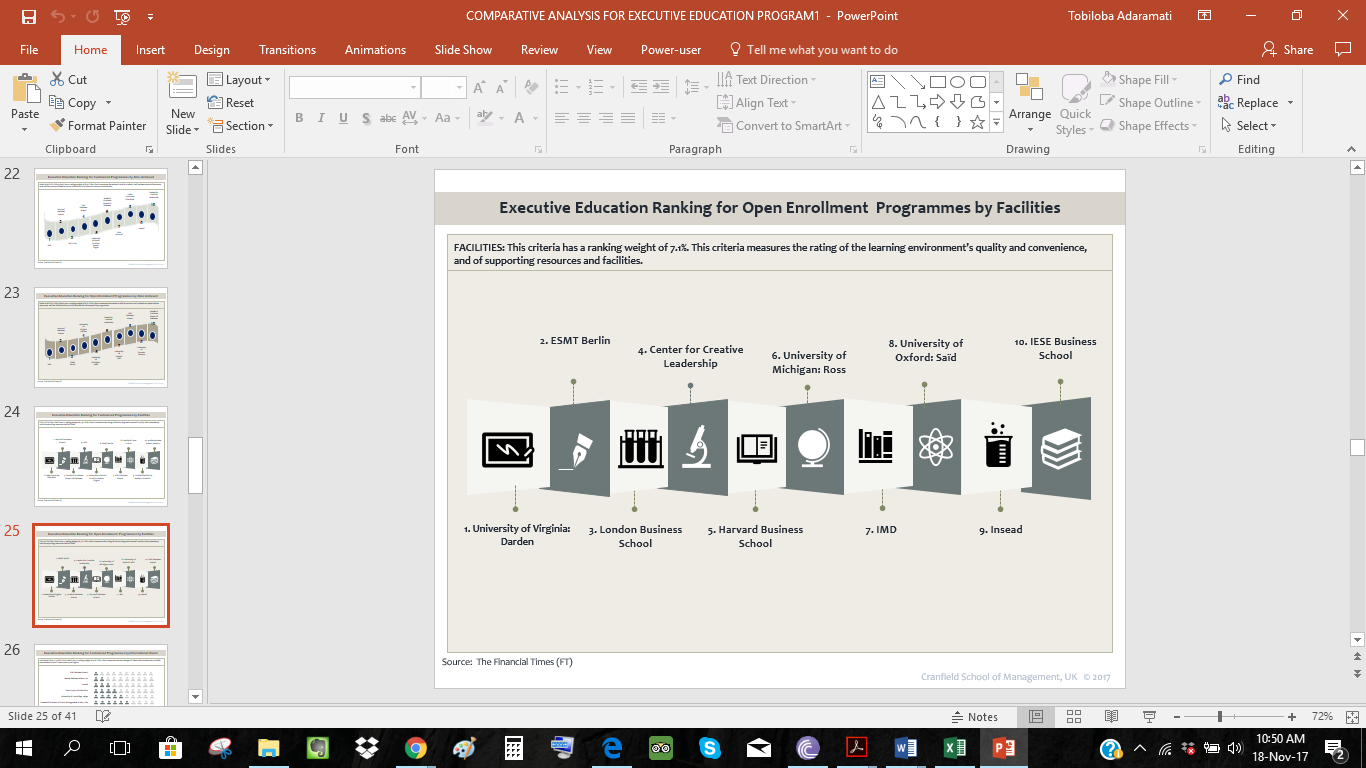Switch to Slide Sorter view

click(1074, 717)
